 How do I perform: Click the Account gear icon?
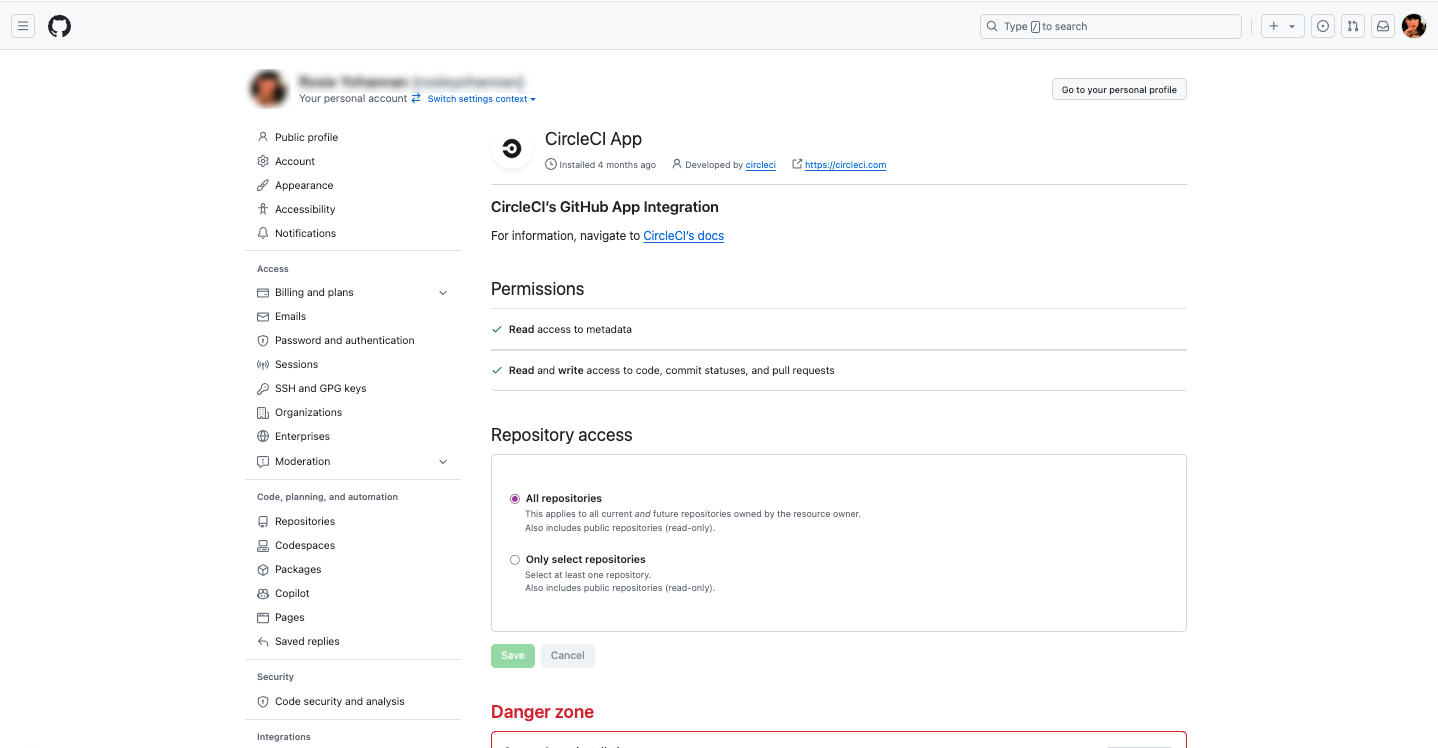coord(263,161)
